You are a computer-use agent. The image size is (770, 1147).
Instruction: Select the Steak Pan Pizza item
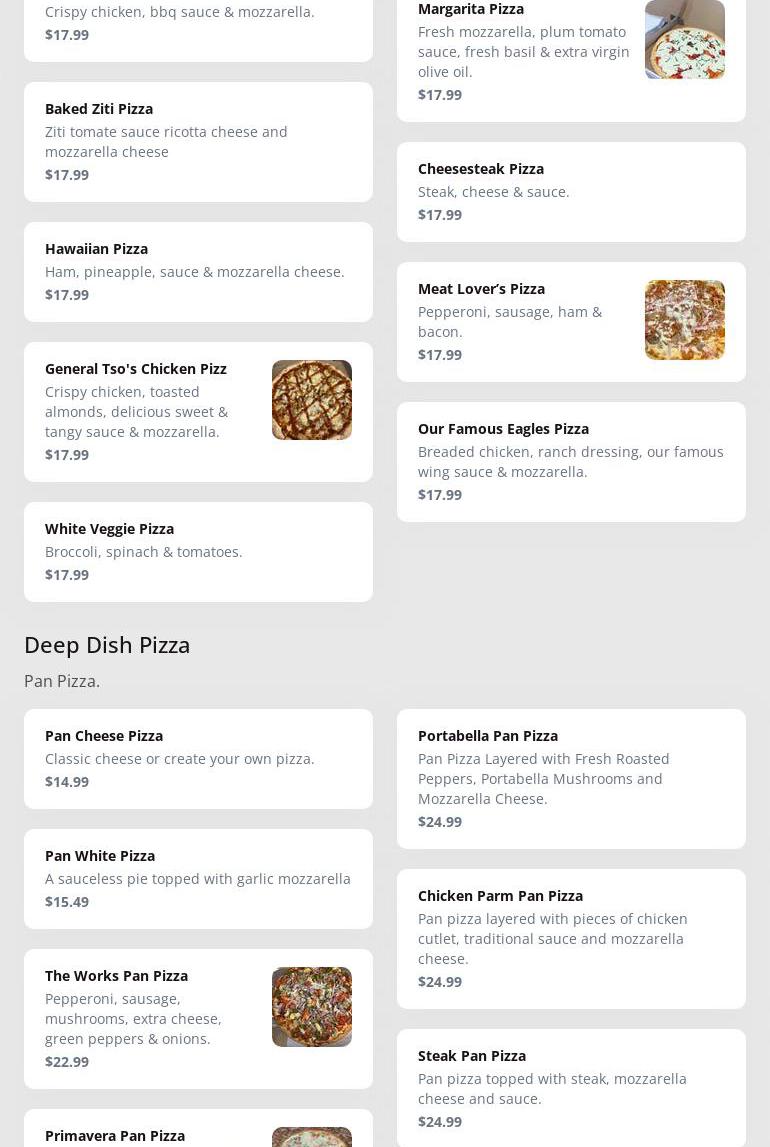click(571, 1087)
